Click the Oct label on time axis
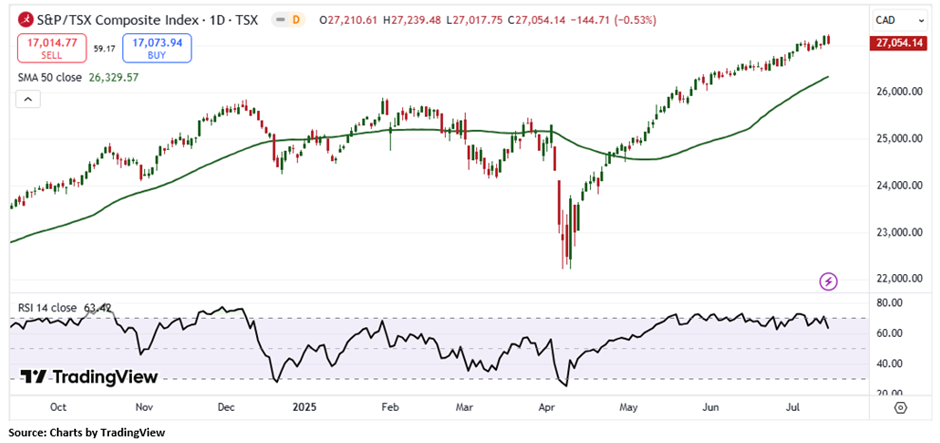 58,408
